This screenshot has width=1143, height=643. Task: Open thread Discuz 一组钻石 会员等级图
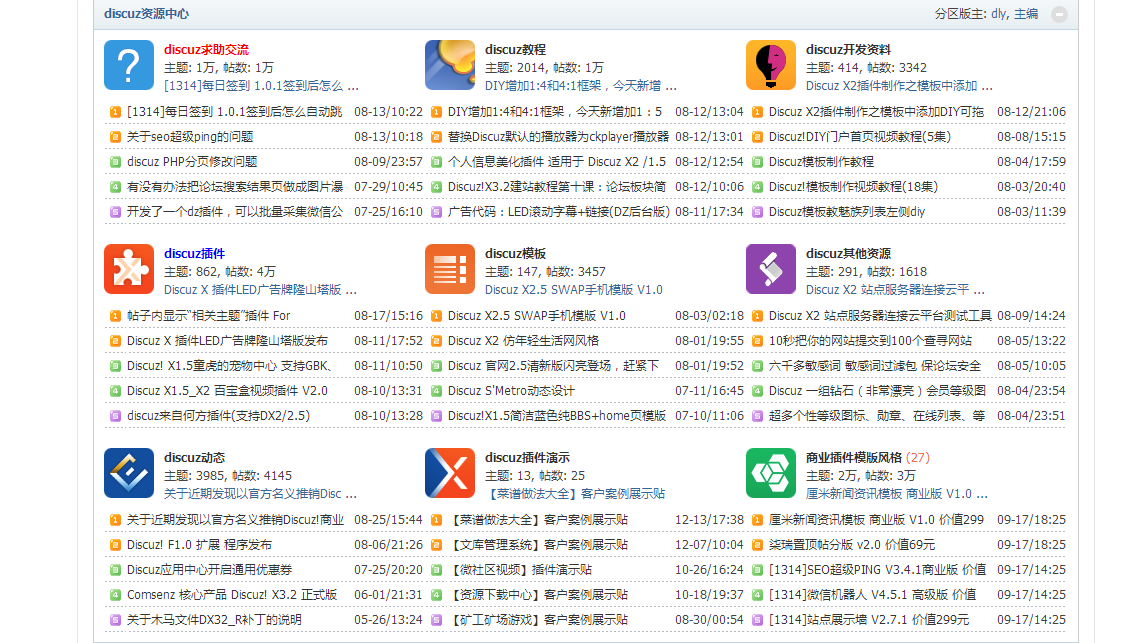[878, 391]
